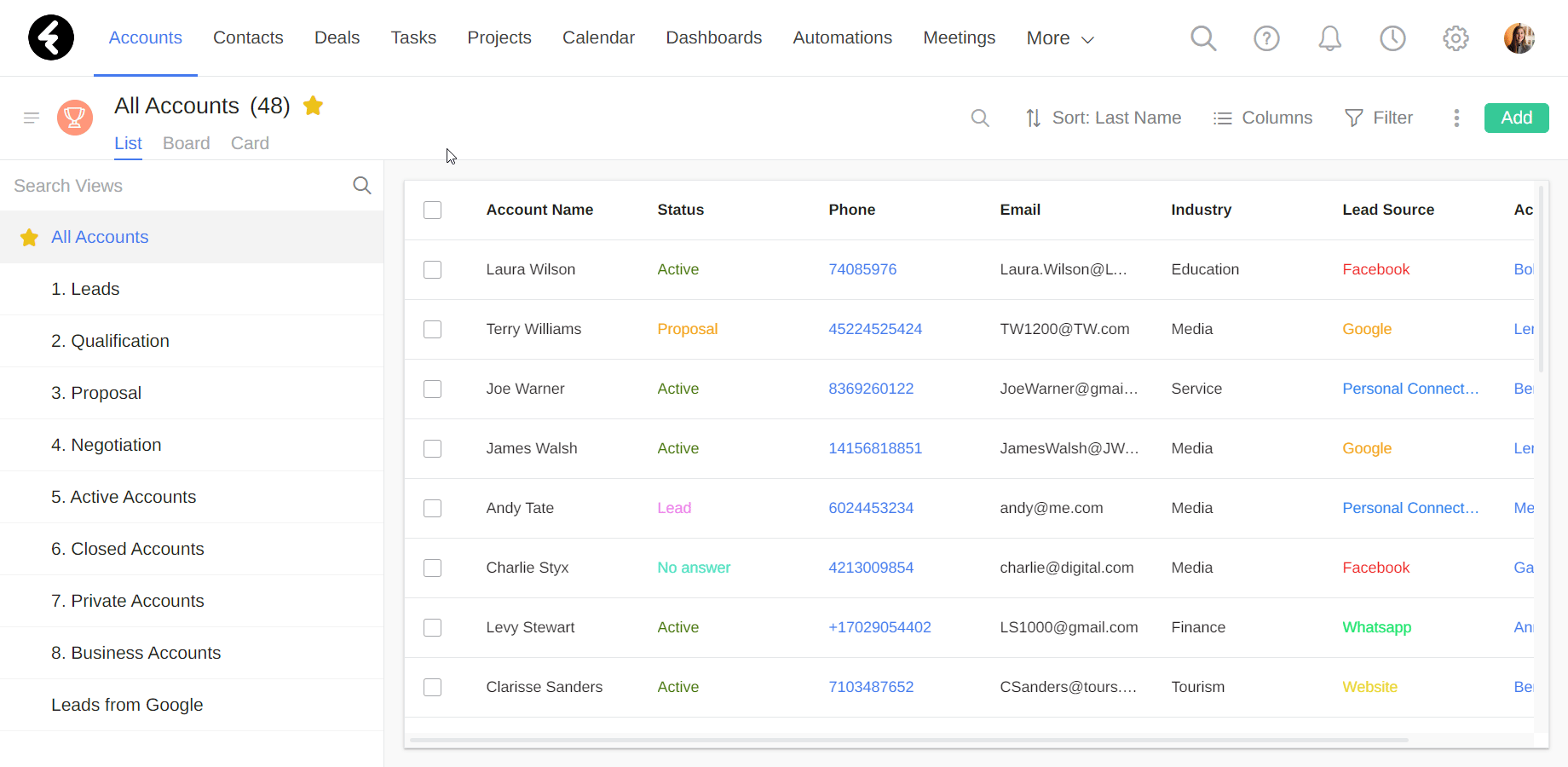Image resolution: width=1568 pixels, height=767 pixels.
Task: Click the green Add button
Action: (x=1517, y=118)
